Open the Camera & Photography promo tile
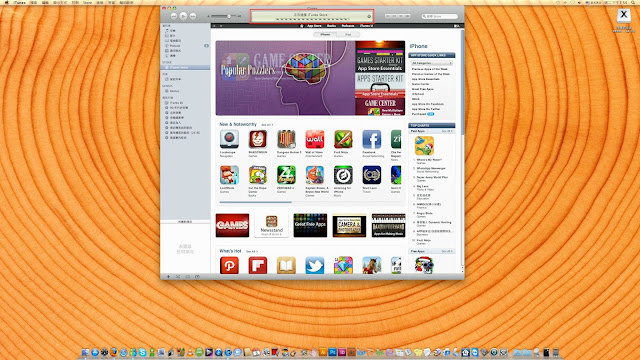Screen dimensions: 640x360 pos(349,225)
